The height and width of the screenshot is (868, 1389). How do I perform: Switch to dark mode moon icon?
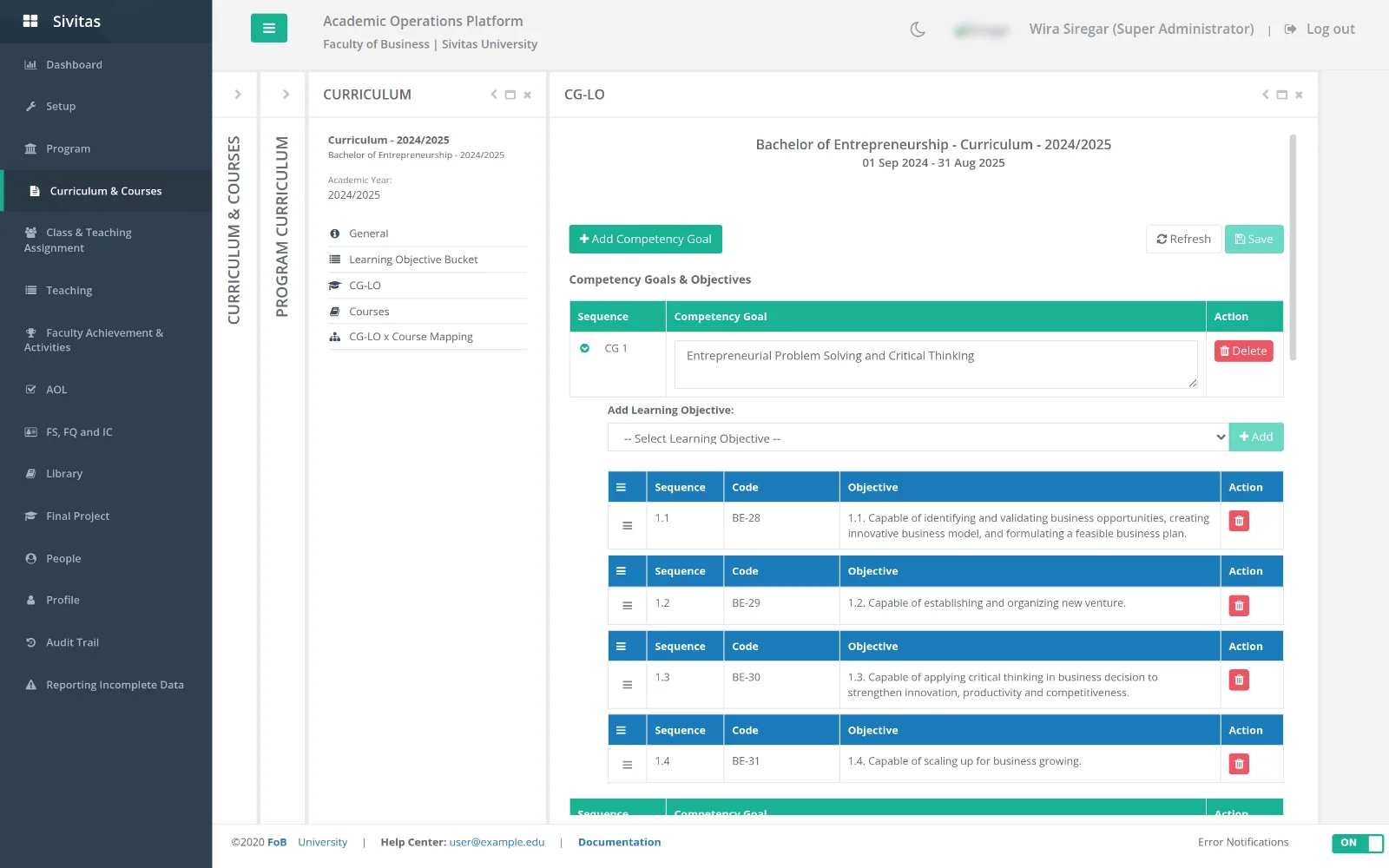pyautogui.click(x=918, y=30)
